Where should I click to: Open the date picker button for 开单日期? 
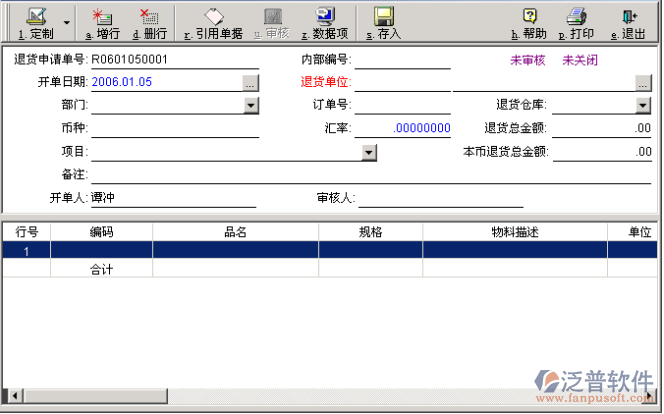(250, 83)
